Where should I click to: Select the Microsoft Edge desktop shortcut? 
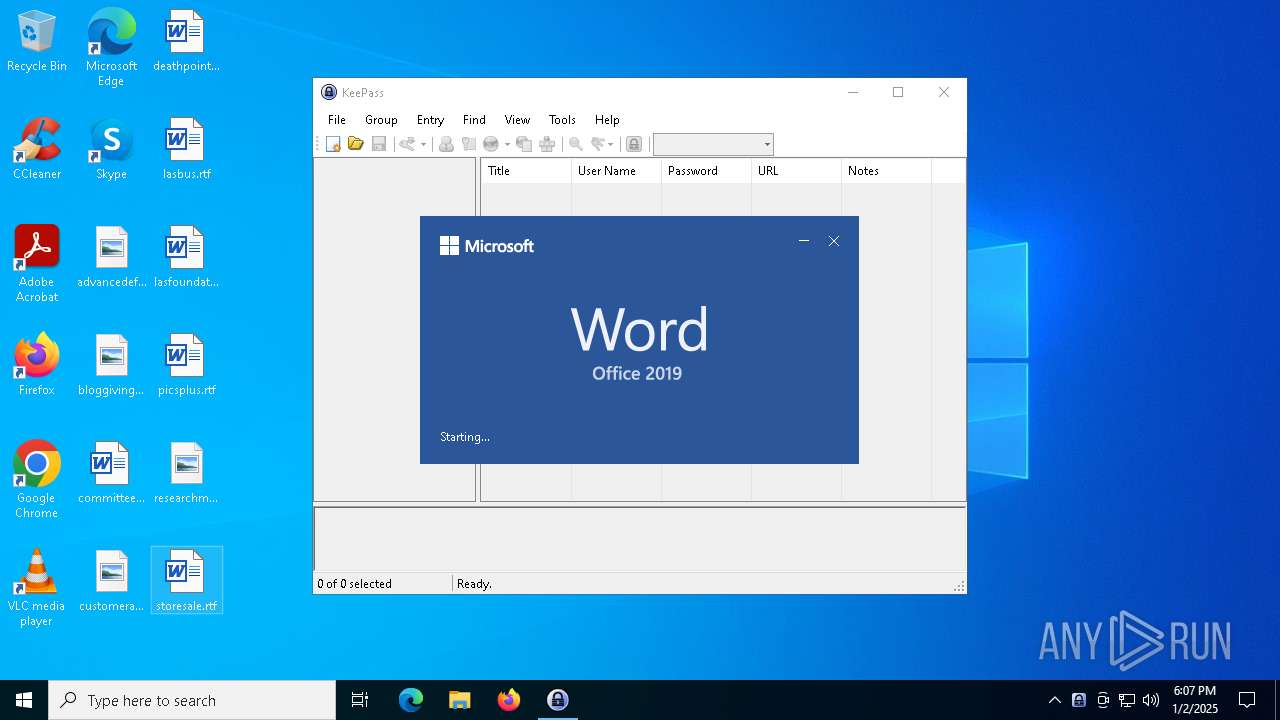[111, 47]
